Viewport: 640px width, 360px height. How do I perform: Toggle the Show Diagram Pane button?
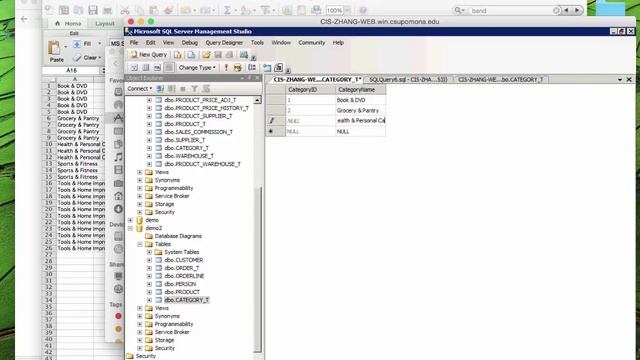(134, 68)
